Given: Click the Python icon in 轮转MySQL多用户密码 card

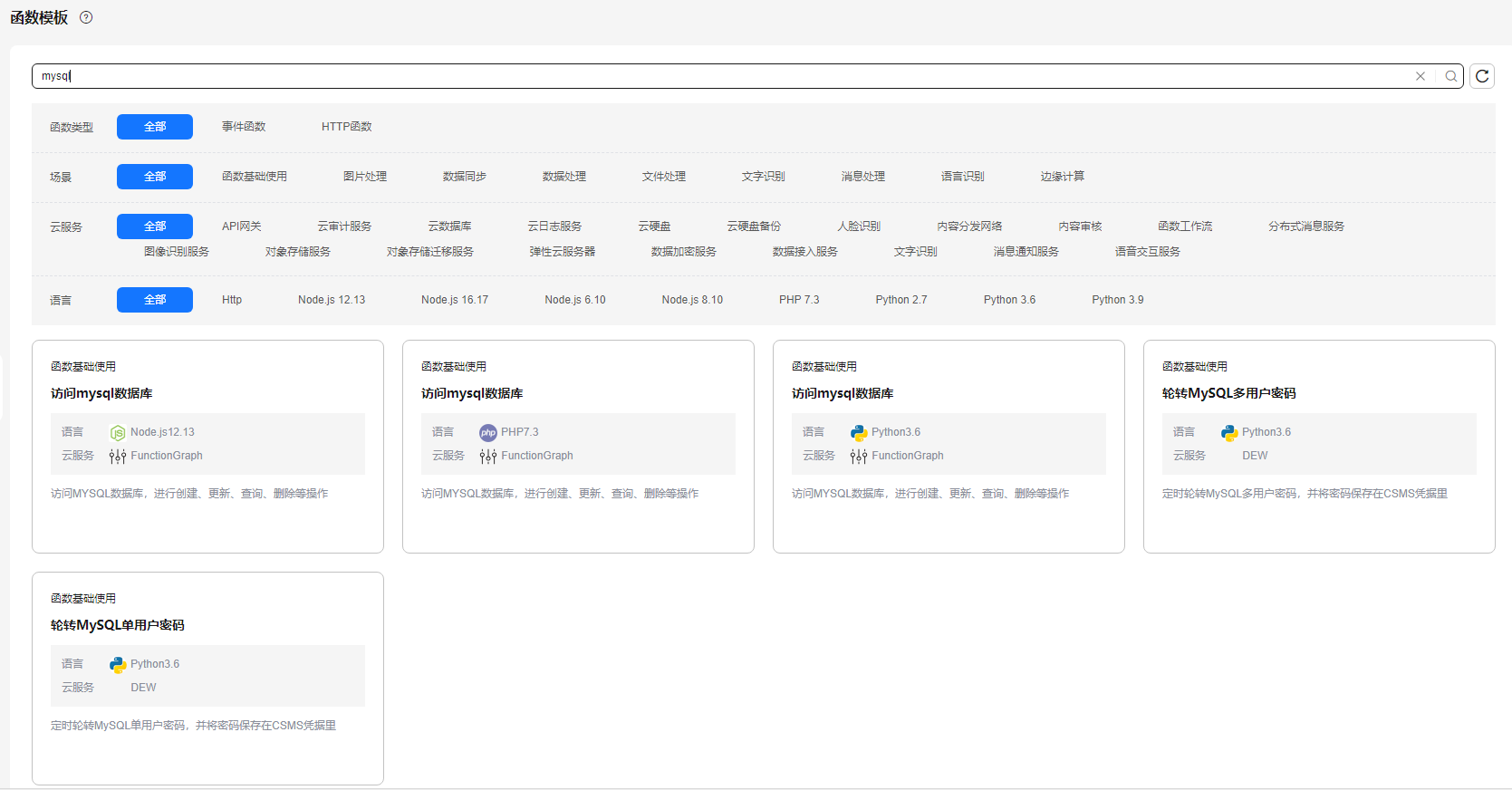Looking at the screenshot, I should pos(1228,433).
